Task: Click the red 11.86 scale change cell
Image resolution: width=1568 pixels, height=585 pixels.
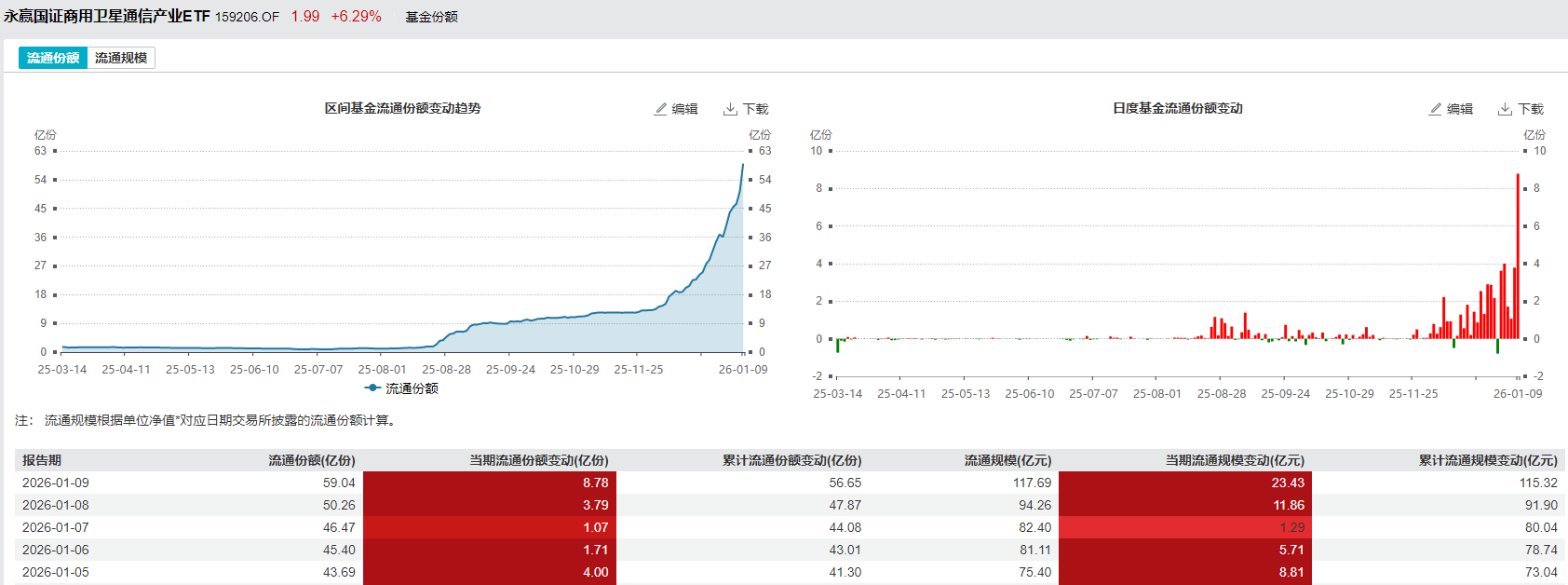Action: click(1185, 505)
